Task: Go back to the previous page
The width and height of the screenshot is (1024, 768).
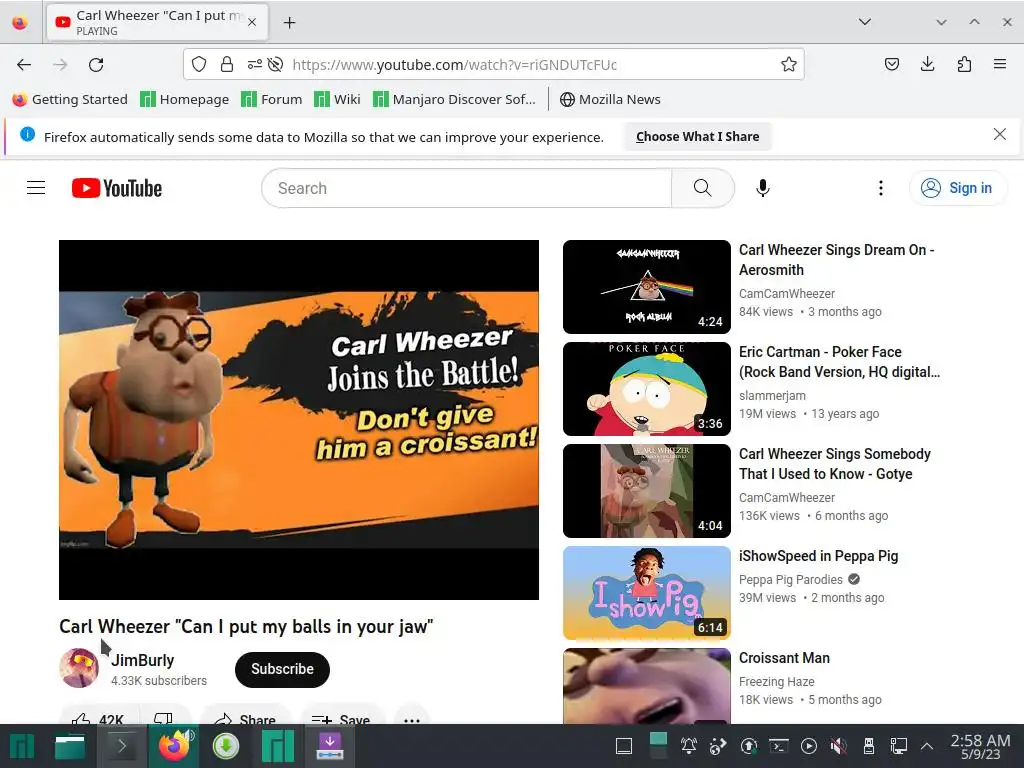Action: pyautogui.click(x=24, y=64)
